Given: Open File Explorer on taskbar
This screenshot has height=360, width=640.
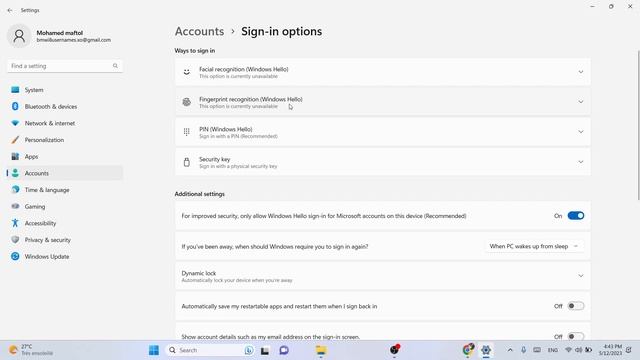Looking at the screenshot, I should click(x=321, y=350).
